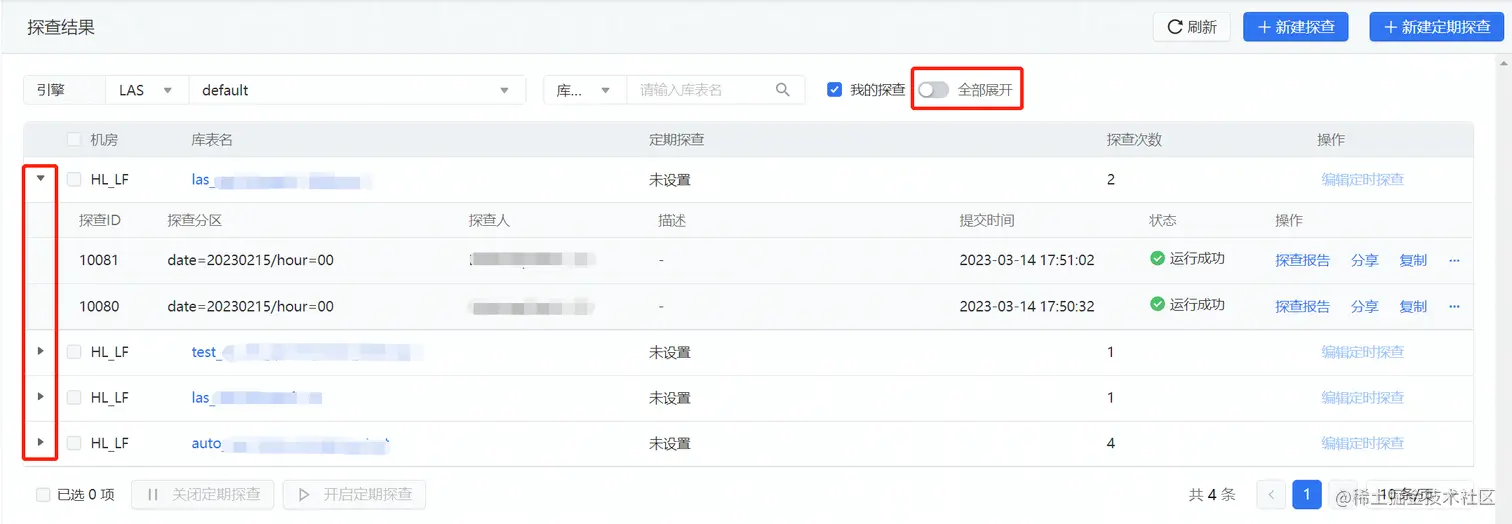
Task: Click 新建探查 button
Action: point(1295,27)
